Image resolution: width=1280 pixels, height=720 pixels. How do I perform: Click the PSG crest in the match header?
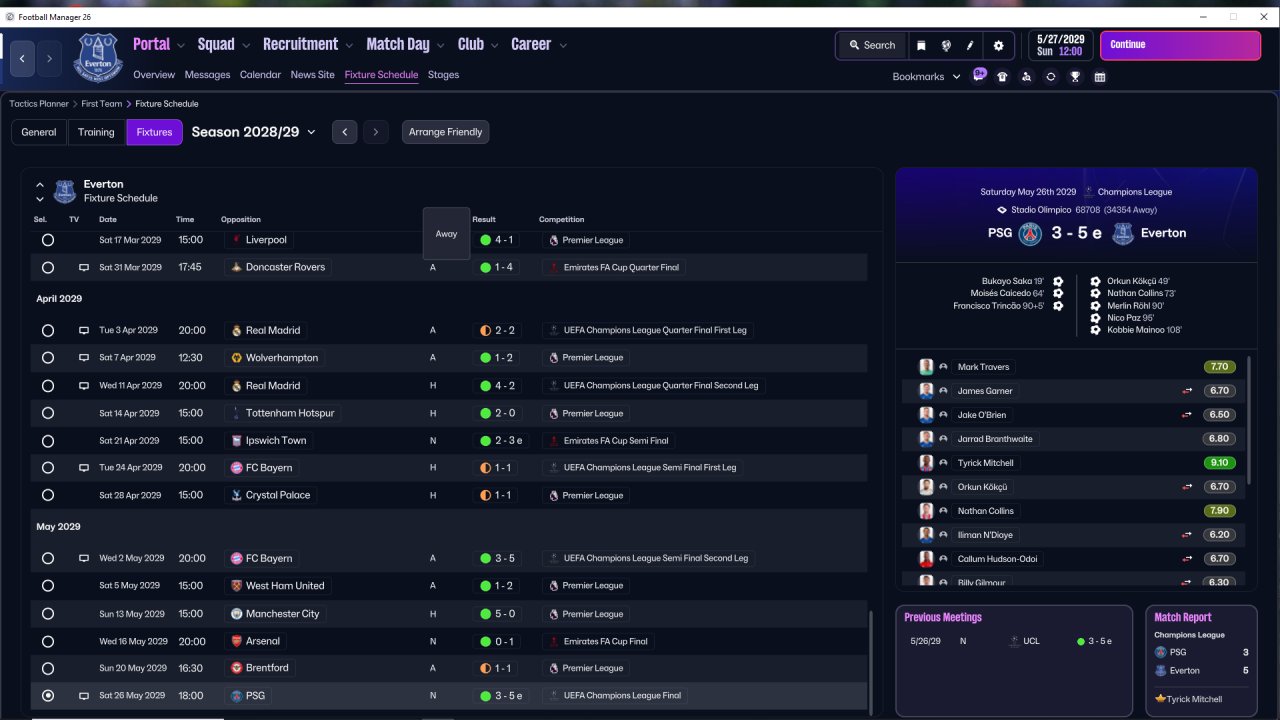tap(1030, 234)
